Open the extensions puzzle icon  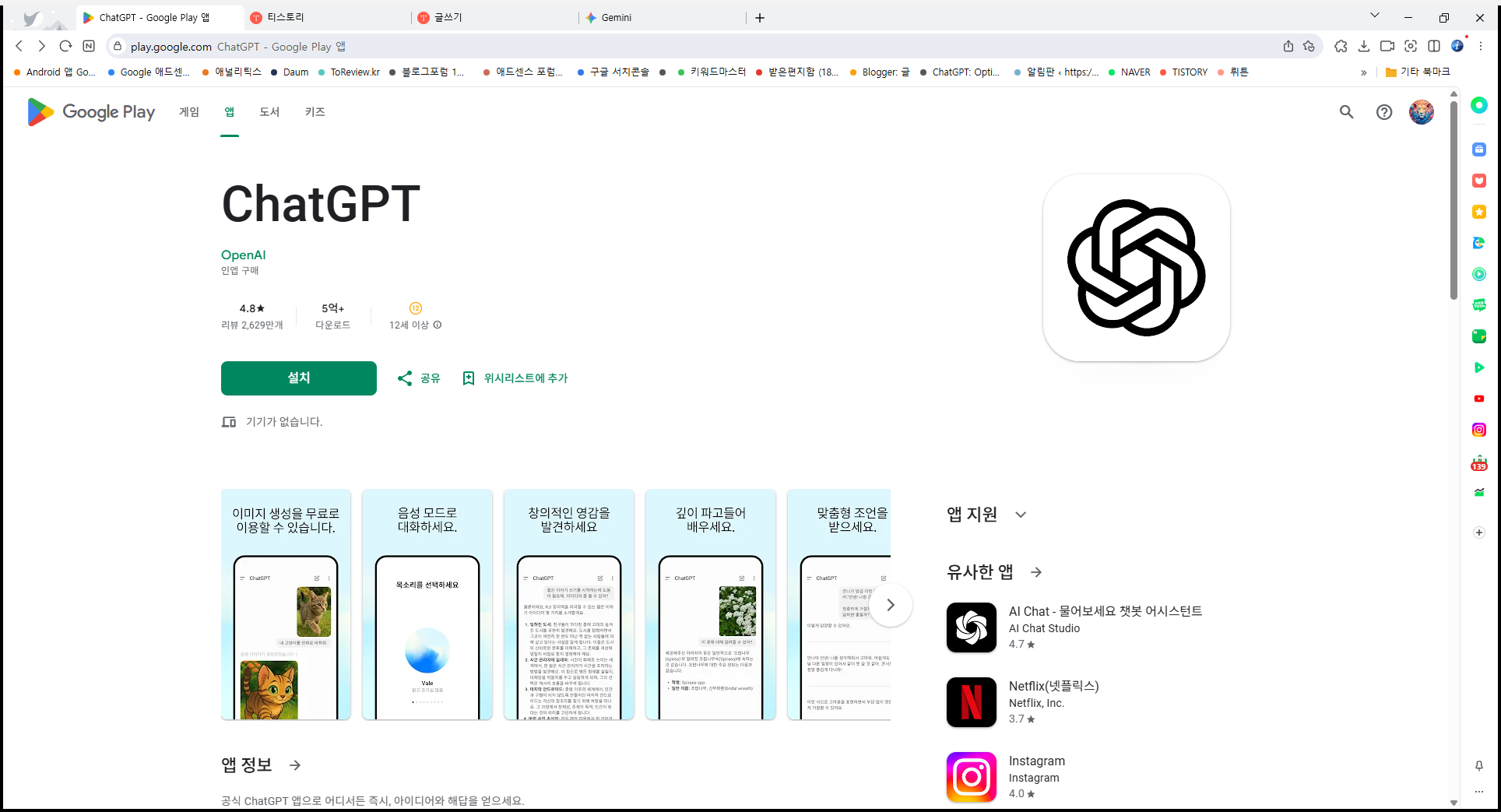(1341, 46)
